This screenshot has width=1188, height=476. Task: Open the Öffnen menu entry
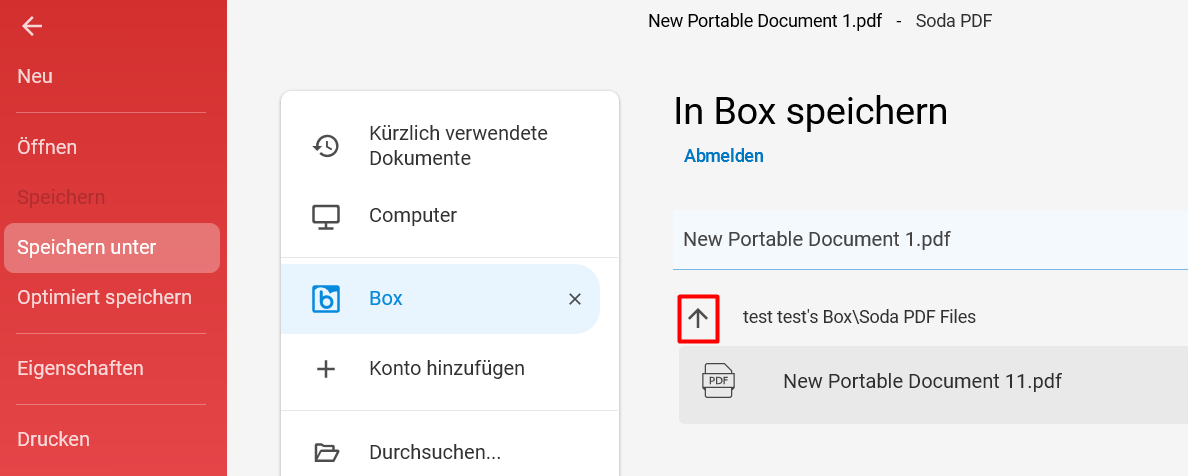(47, 147)
